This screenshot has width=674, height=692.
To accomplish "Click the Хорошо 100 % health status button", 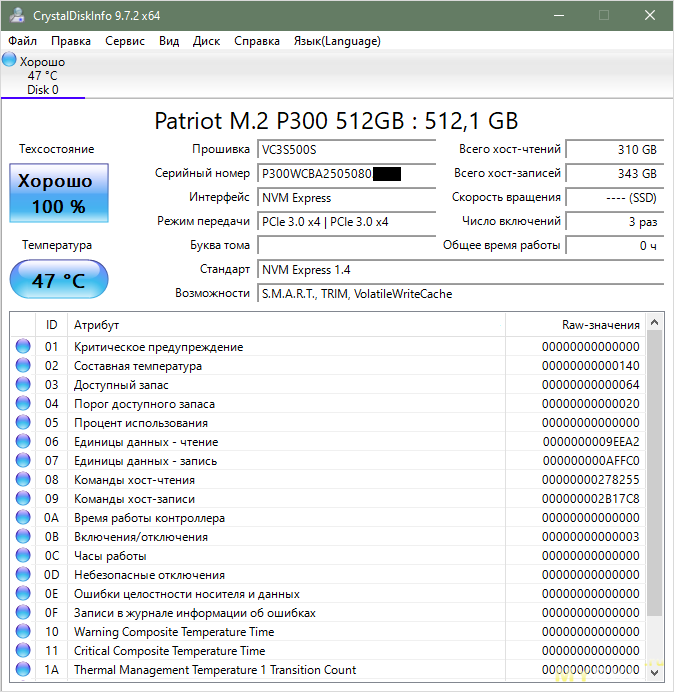I will click(x=57, y=194).
